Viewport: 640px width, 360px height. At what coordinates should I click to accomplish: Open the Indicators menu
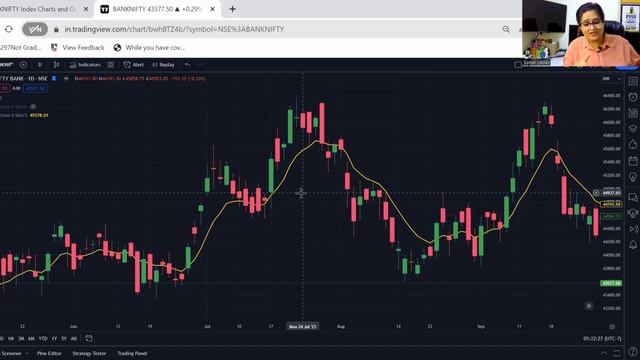pos(85,64)
